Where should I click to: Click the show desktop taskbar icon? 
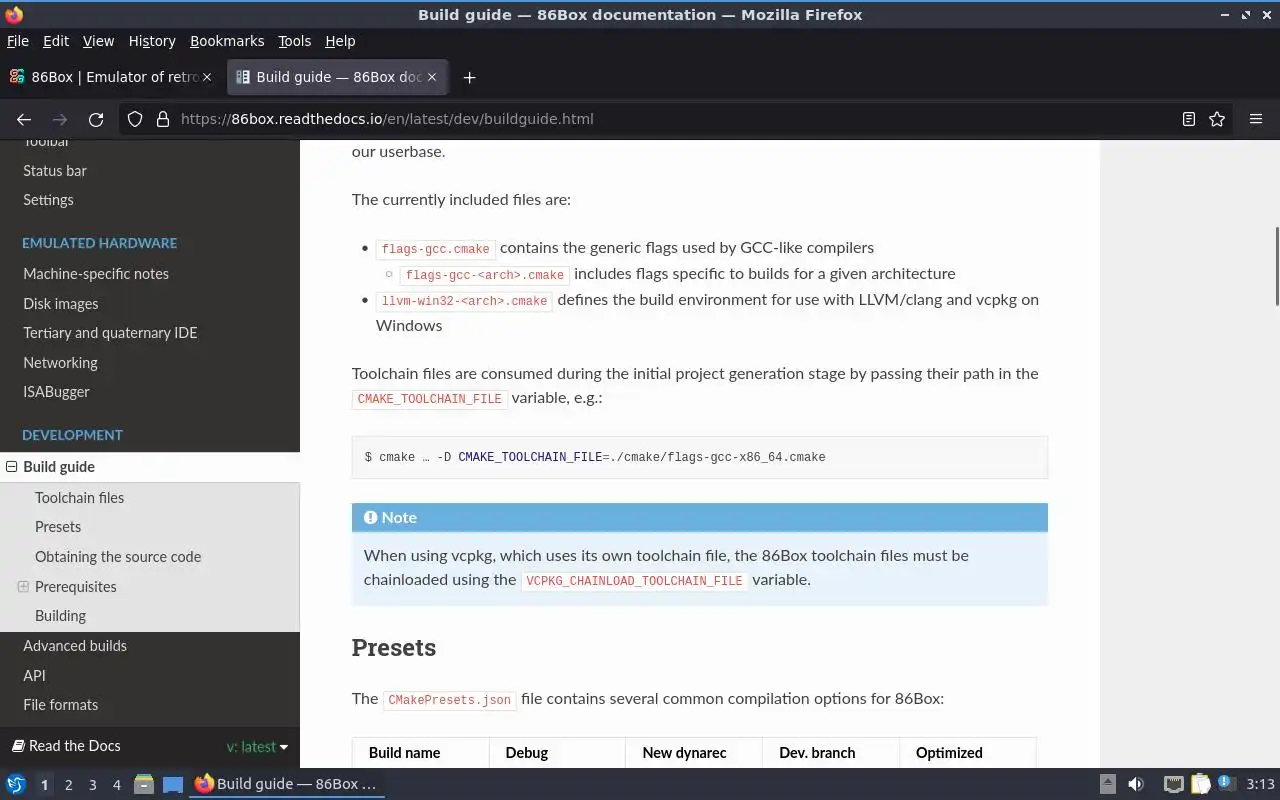pyautogui.click(x=172, y=784)
